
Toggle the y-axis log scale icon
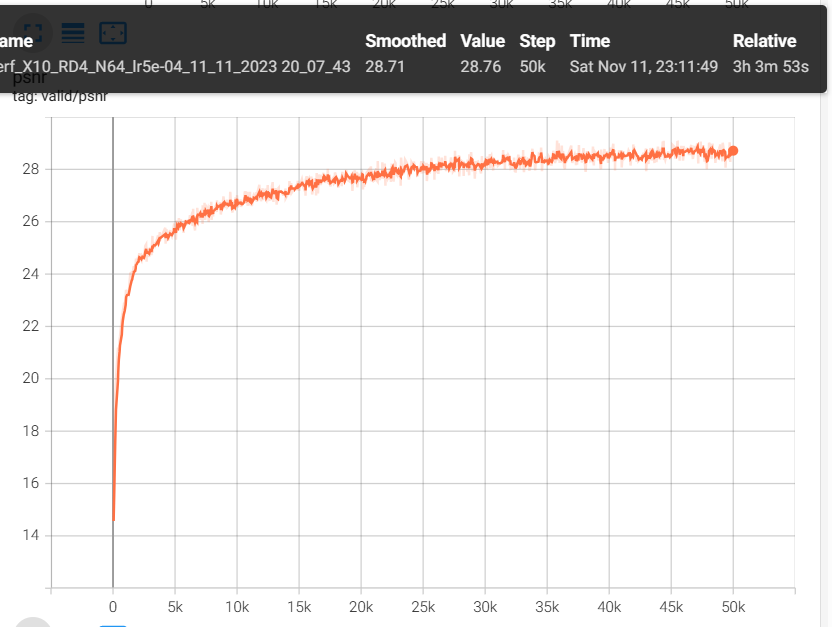(73, 33)
